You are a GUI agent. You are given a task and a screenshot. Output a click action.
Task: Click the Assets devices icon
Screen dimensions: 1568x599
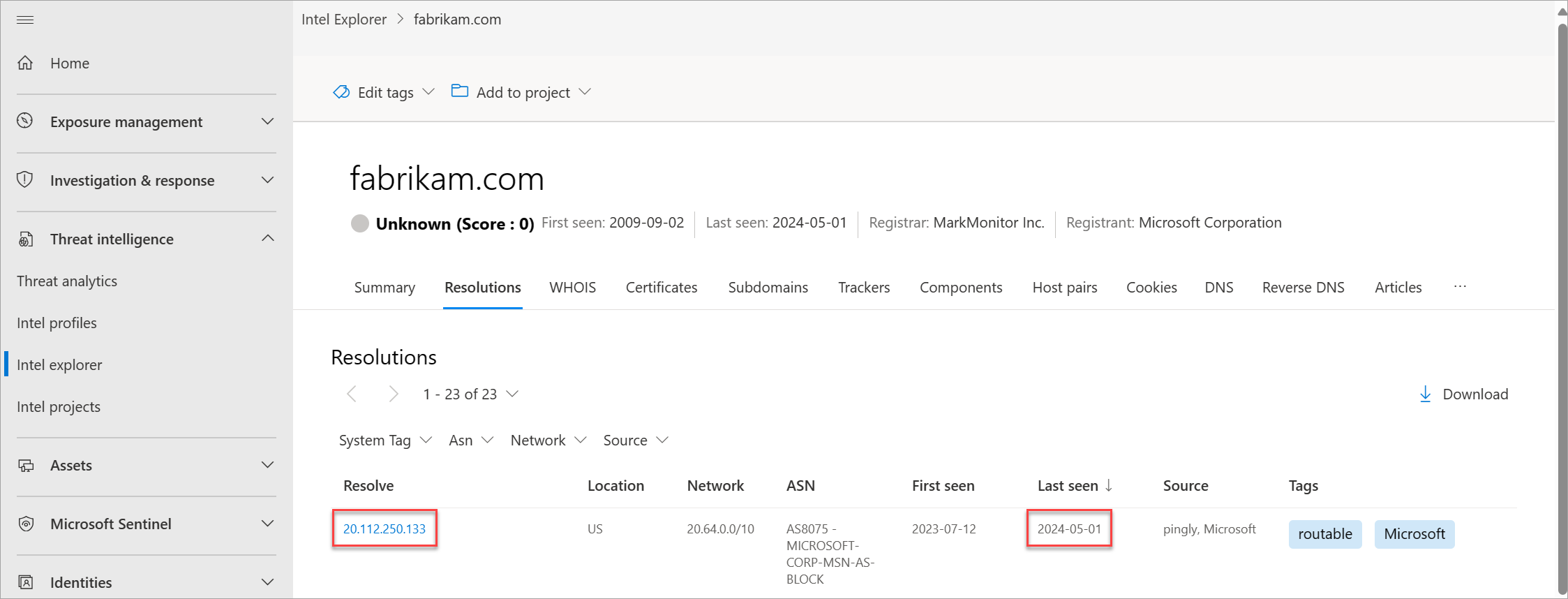(26, 465)
